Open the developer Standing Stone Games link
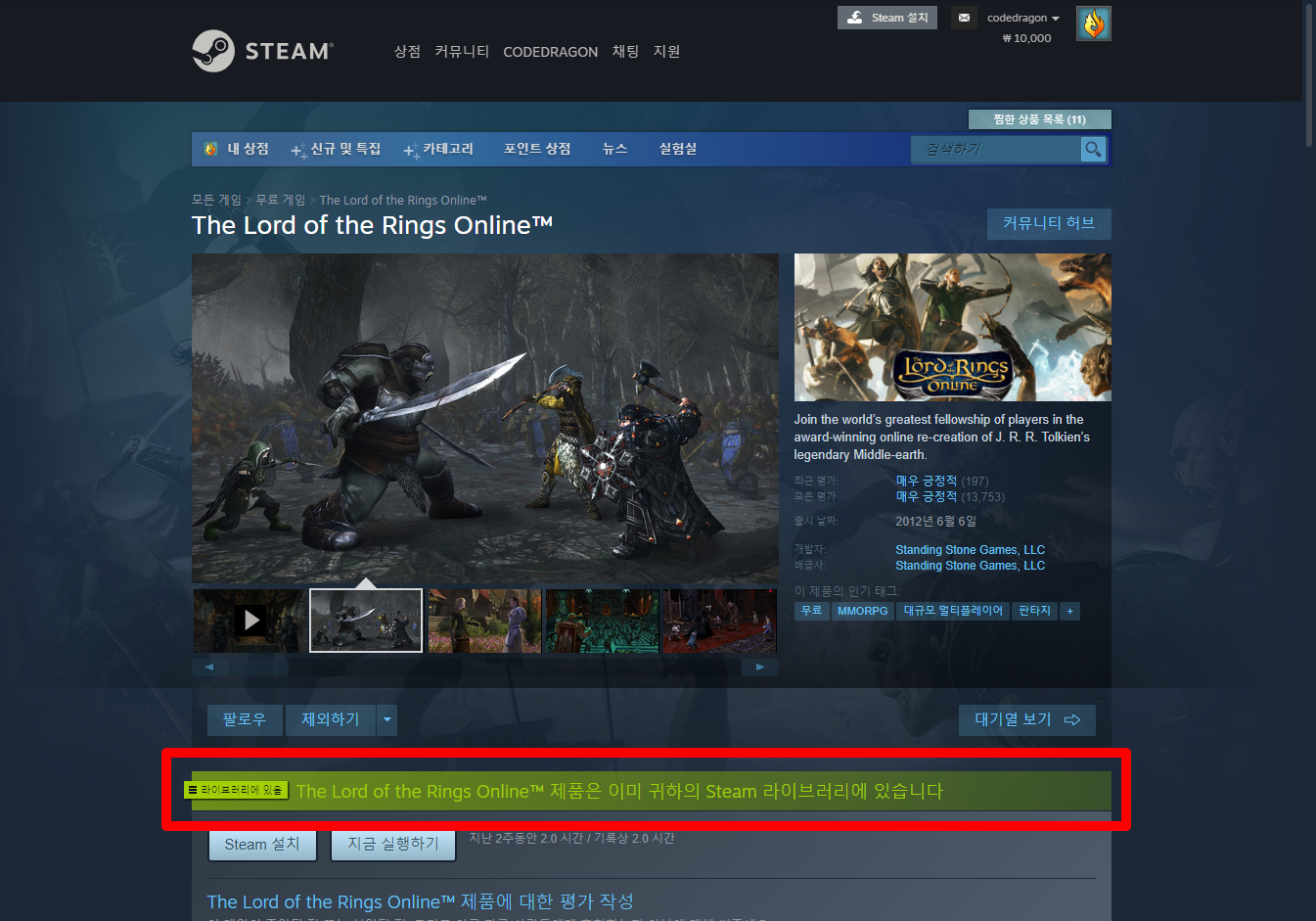The height and width of the screenshot is (921, 1316). coord(970,550)
